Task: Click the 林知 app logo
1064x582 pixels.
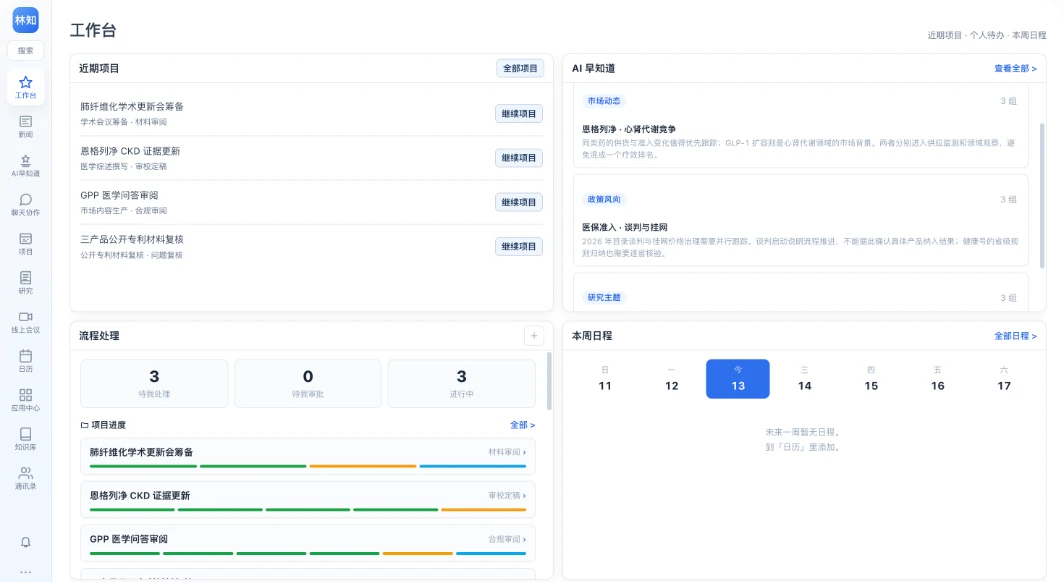Action: 25,20
